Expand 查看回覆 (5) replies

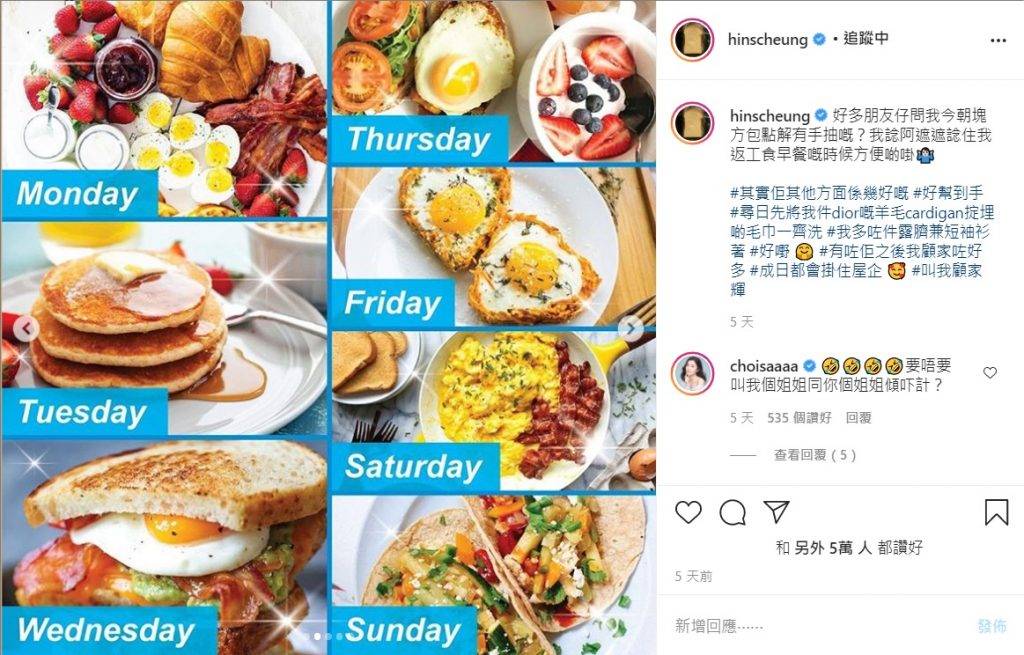click(814, 455)
